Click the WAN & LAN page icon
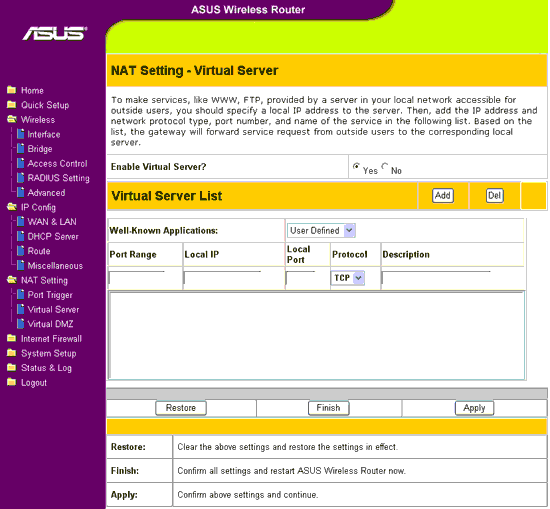The width and height of the screenshot is (550, 509). coord(21,222)
